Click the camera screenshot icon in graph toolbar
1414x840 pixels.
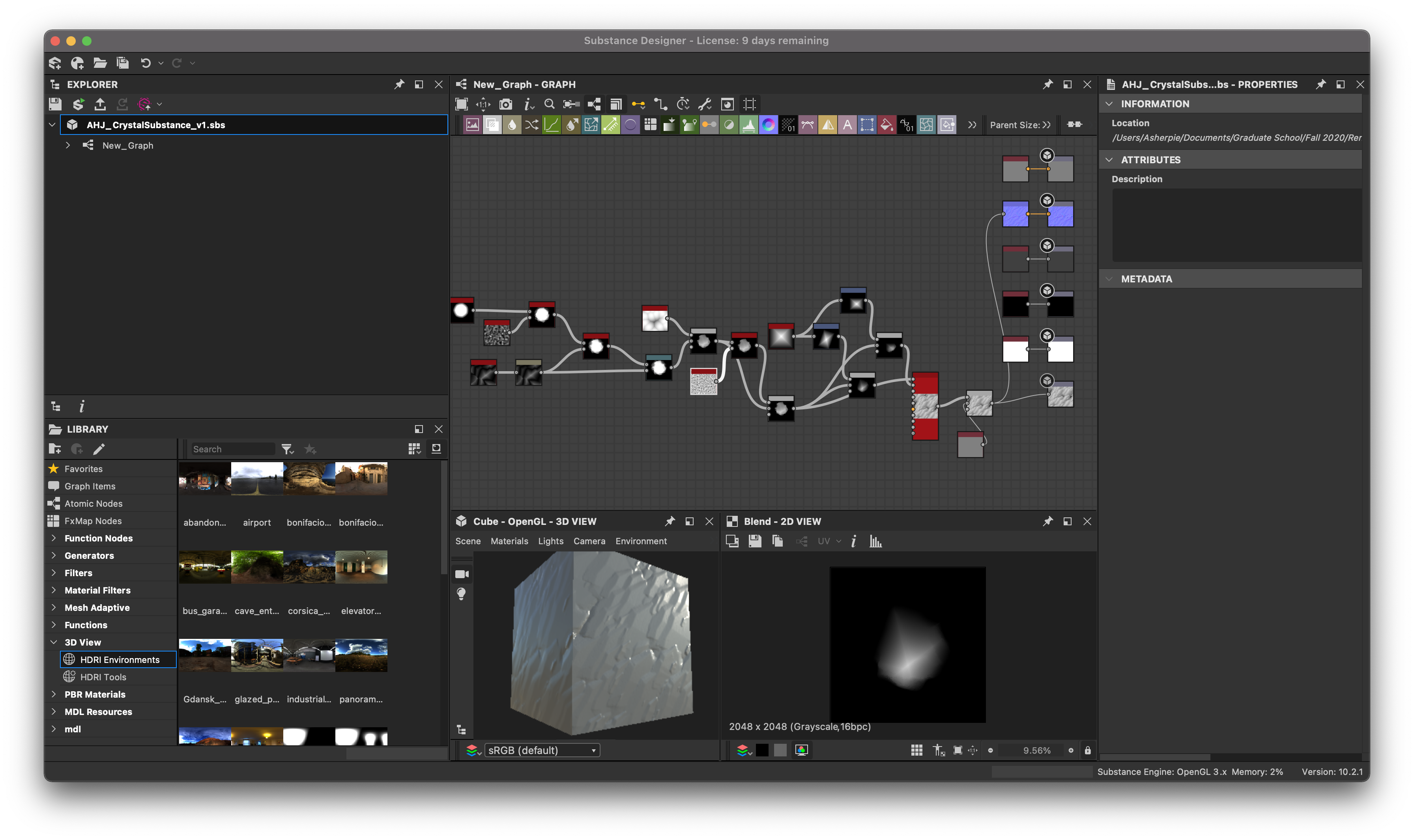coord(505,104)
